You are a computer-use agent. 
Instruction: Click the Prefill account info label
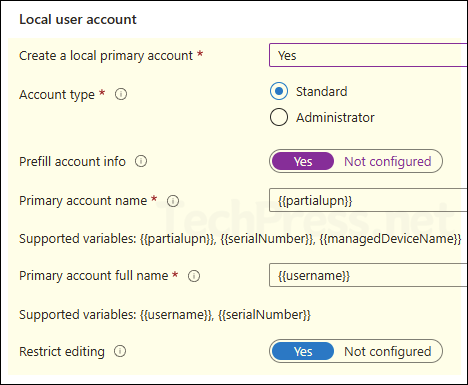(x=72, y=161)
